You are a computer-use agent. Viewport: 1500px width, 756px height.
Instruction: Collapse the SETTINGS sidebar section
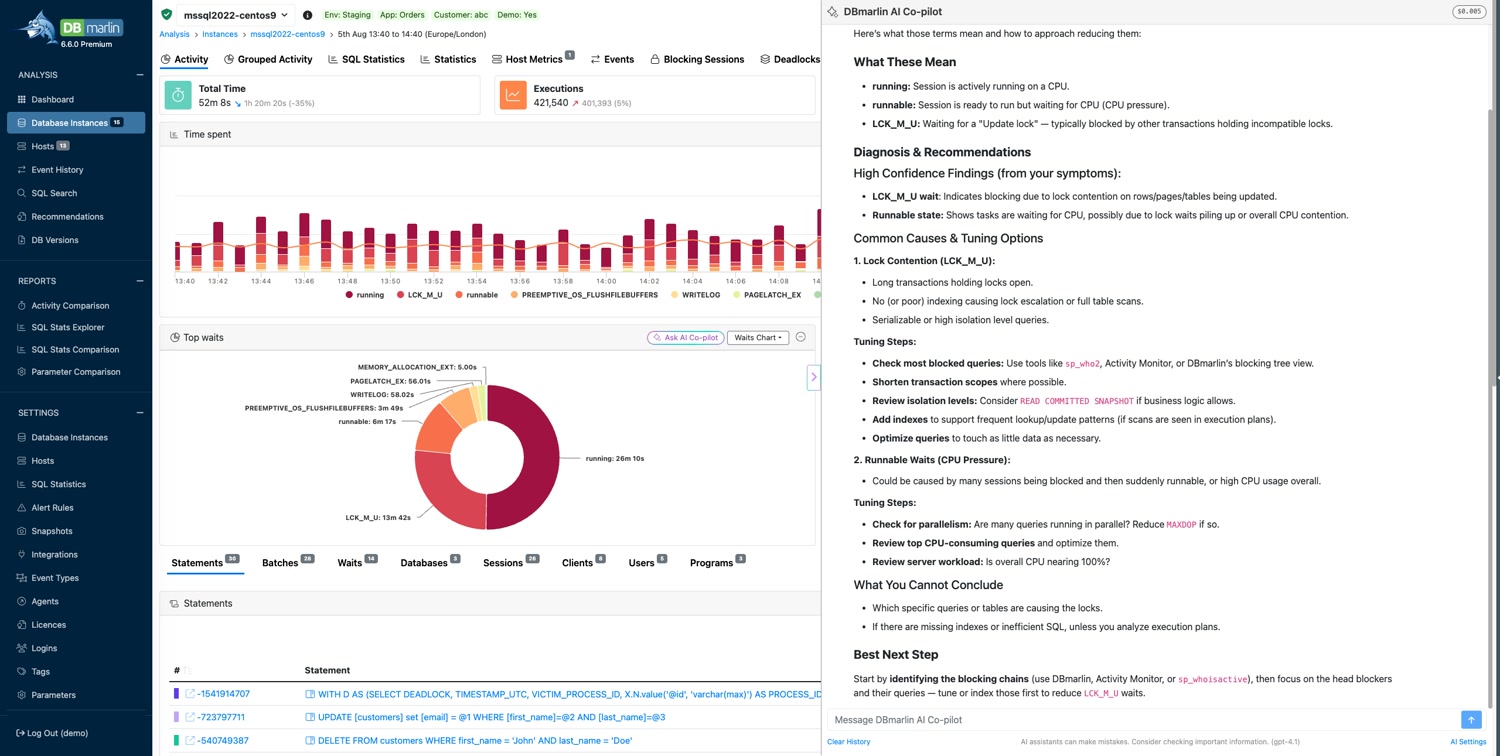click(x=140, y=412)
